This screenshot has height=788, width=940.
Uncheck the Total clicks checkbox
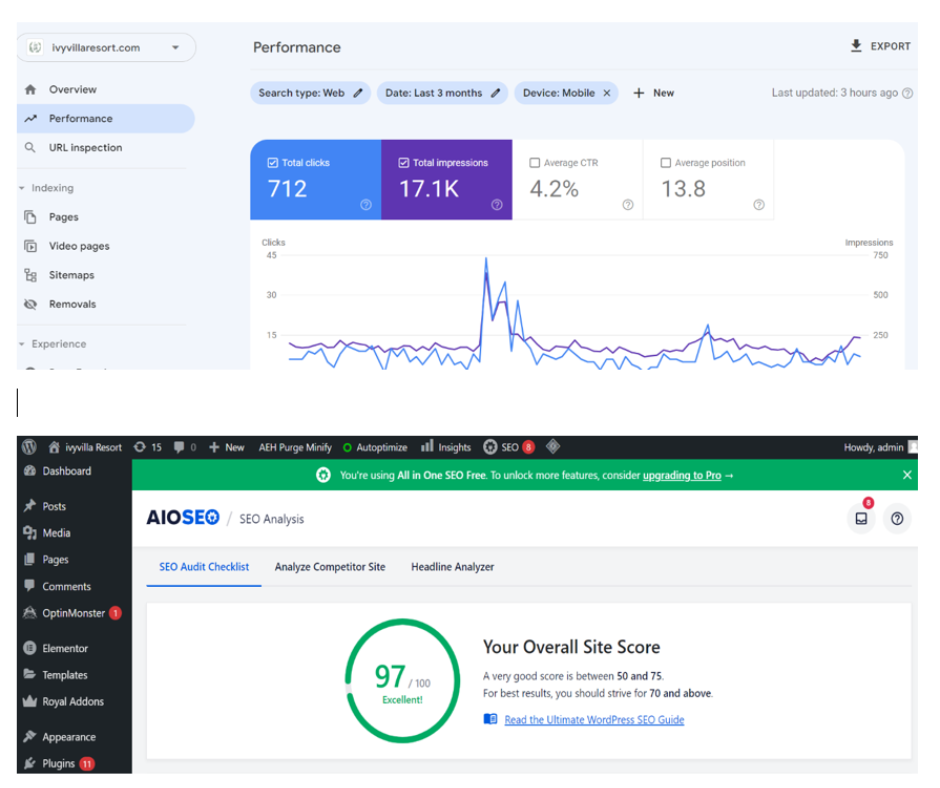[273, 163]
